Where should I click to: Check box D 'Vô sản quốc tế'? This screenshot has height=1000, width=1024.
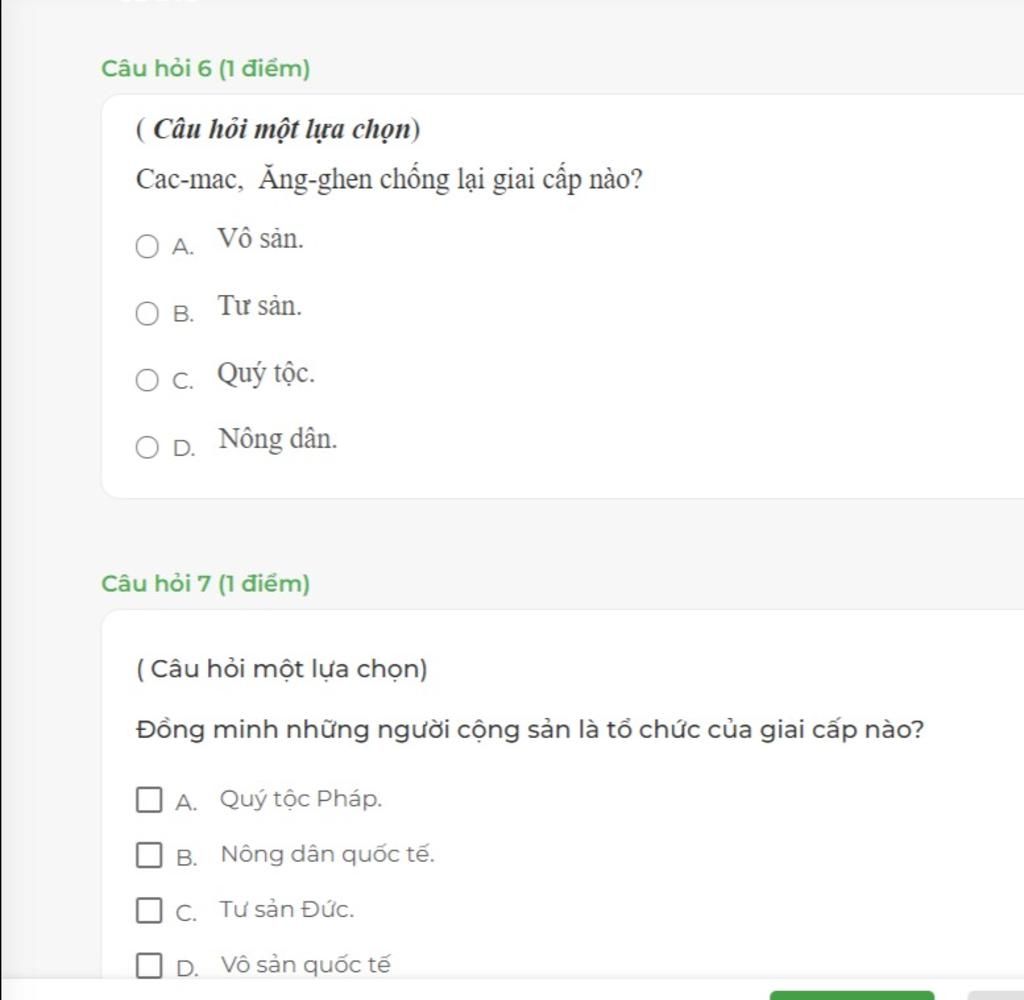[148, 966]
